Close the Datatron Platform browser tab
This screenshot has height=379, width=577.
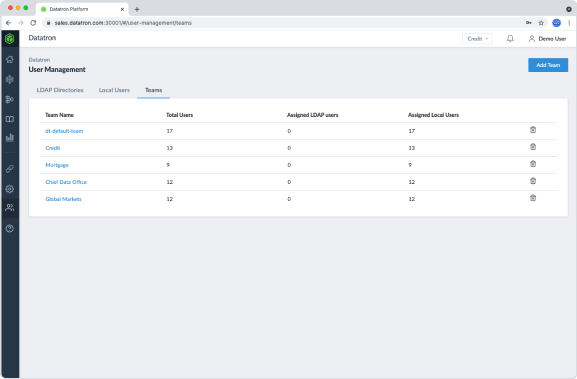(x=122, y=9)
